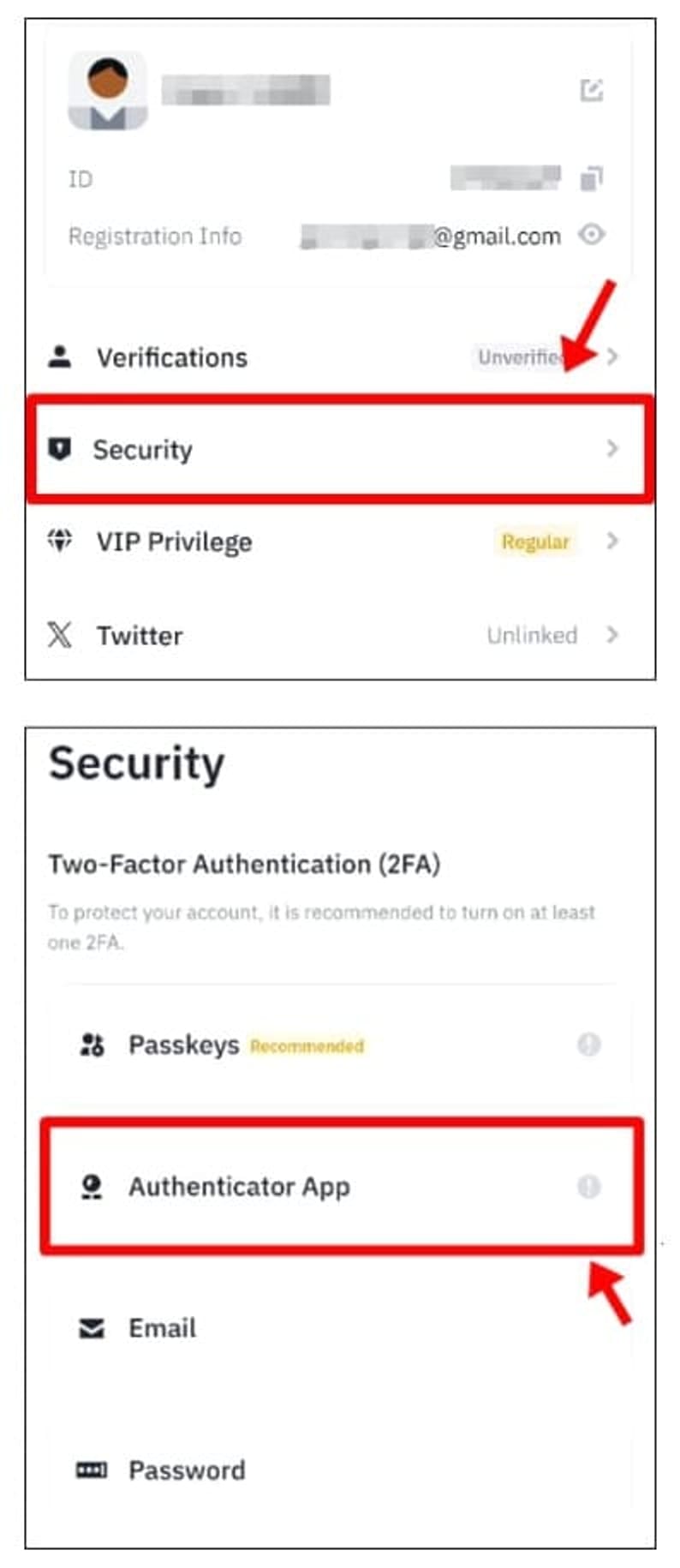Expand the Security row chevron
Screen dimensions: 680x1568
click(611, 448)
